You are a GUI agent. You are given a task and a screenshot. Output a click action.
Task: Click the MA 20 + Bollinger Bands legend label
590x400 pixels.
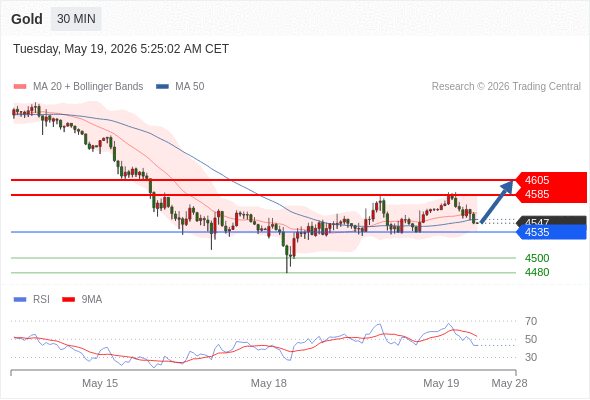[x=88, y=87]
